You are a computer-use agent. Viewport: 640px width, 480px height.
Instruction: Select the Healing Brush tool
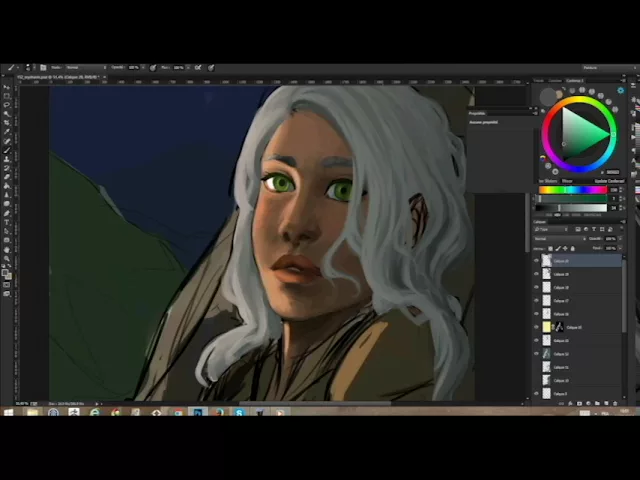tap(7, 141)
